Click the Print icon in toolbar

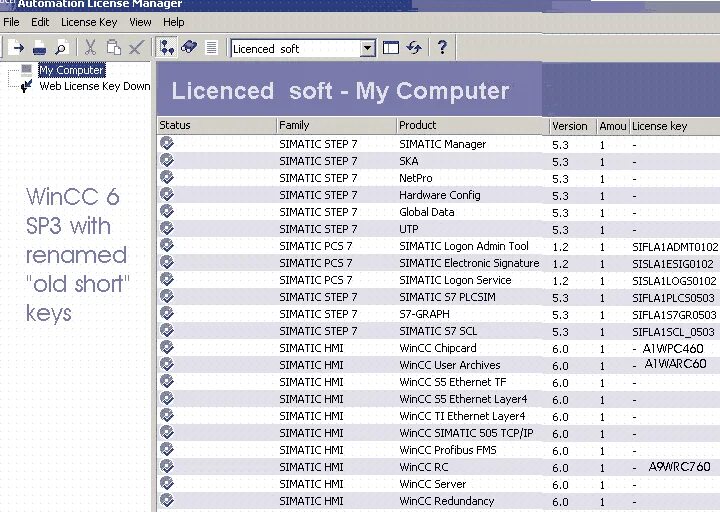(39, 48)
